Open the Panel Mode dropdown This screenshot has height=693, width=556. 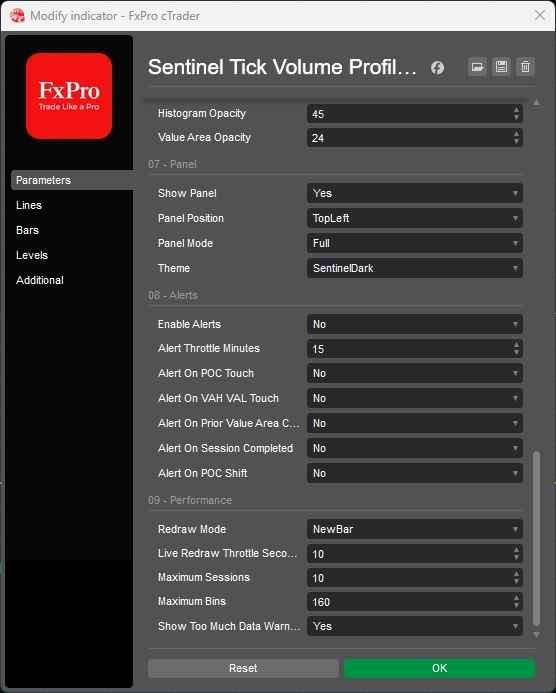click(x=415, y=243)
